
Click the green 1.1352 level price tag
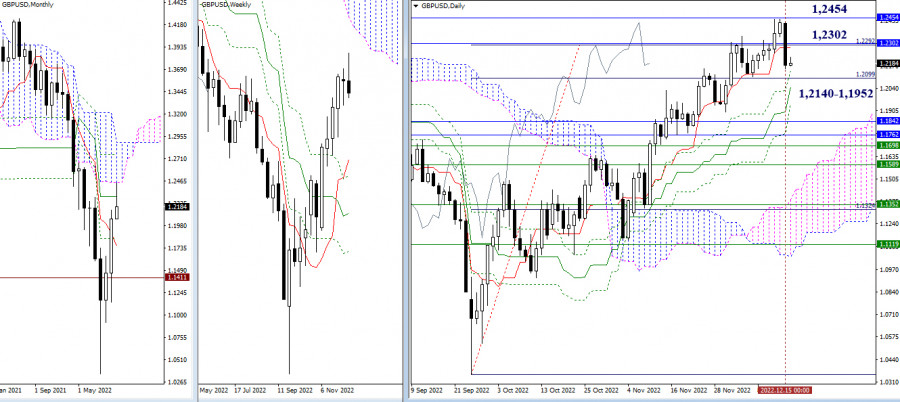tap(888, 205)
